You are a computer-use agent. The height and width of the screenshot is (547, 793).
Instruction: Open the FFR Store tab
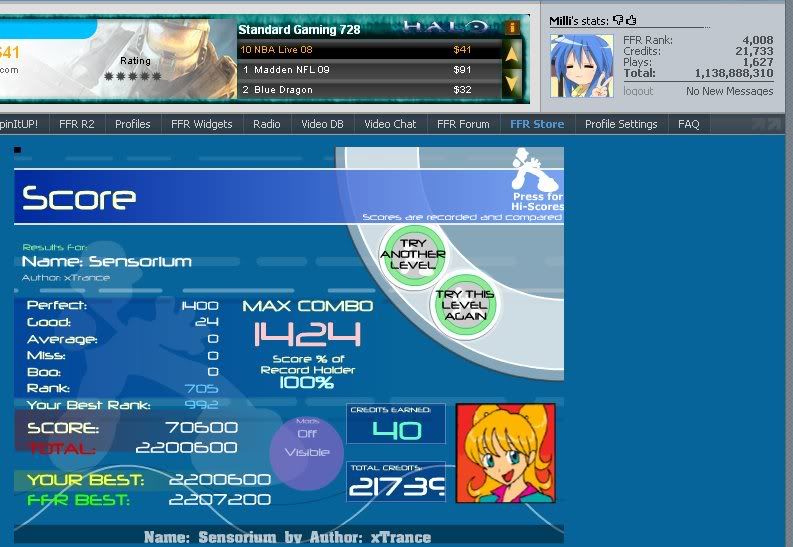(x=537, y=124)
